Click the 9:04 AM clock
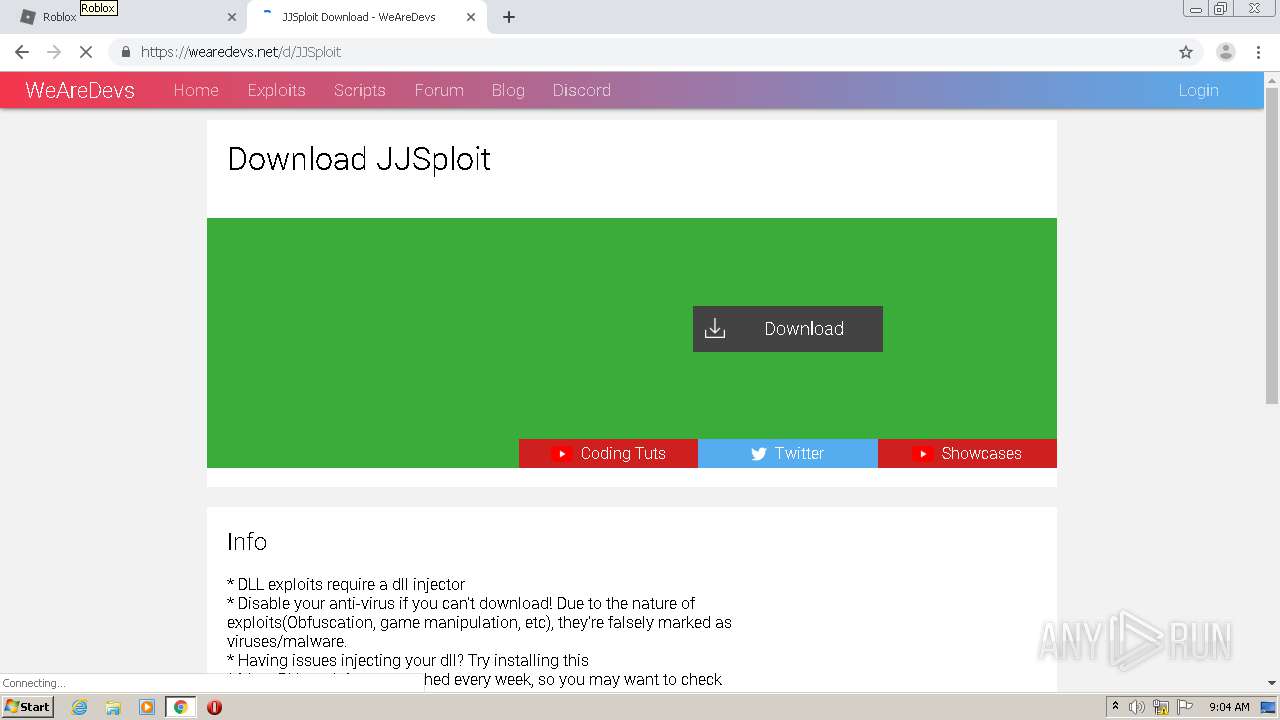1280x720 pixels. (x=1229, y=707)
